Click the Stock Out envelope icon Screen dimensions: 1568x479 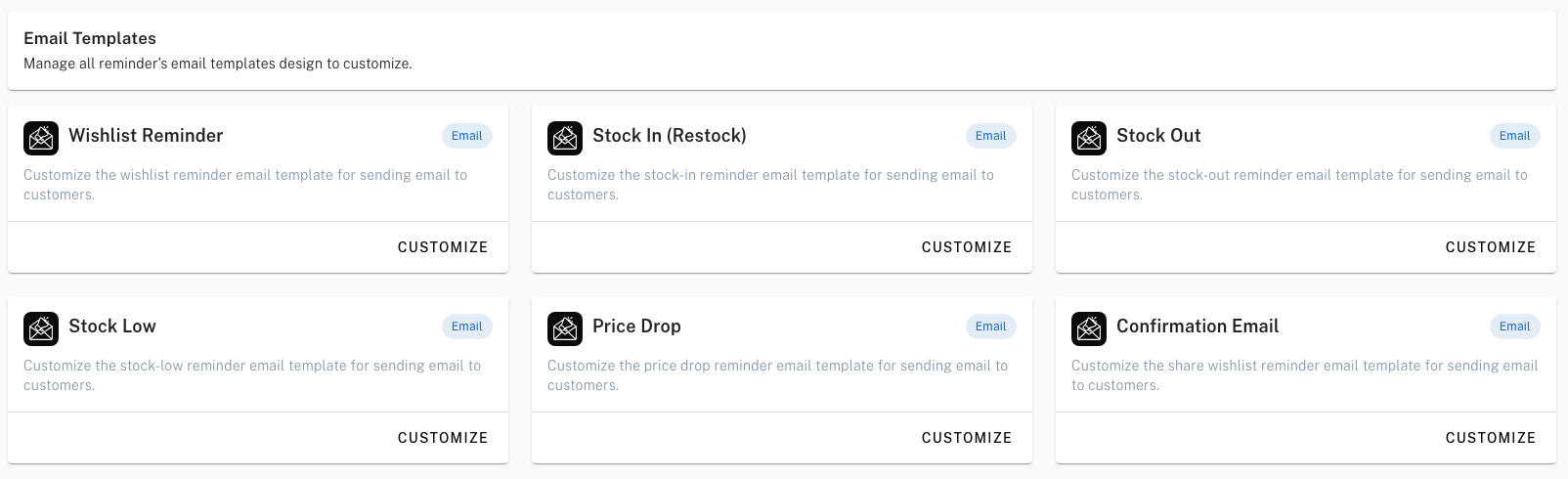pos(1089,139)
